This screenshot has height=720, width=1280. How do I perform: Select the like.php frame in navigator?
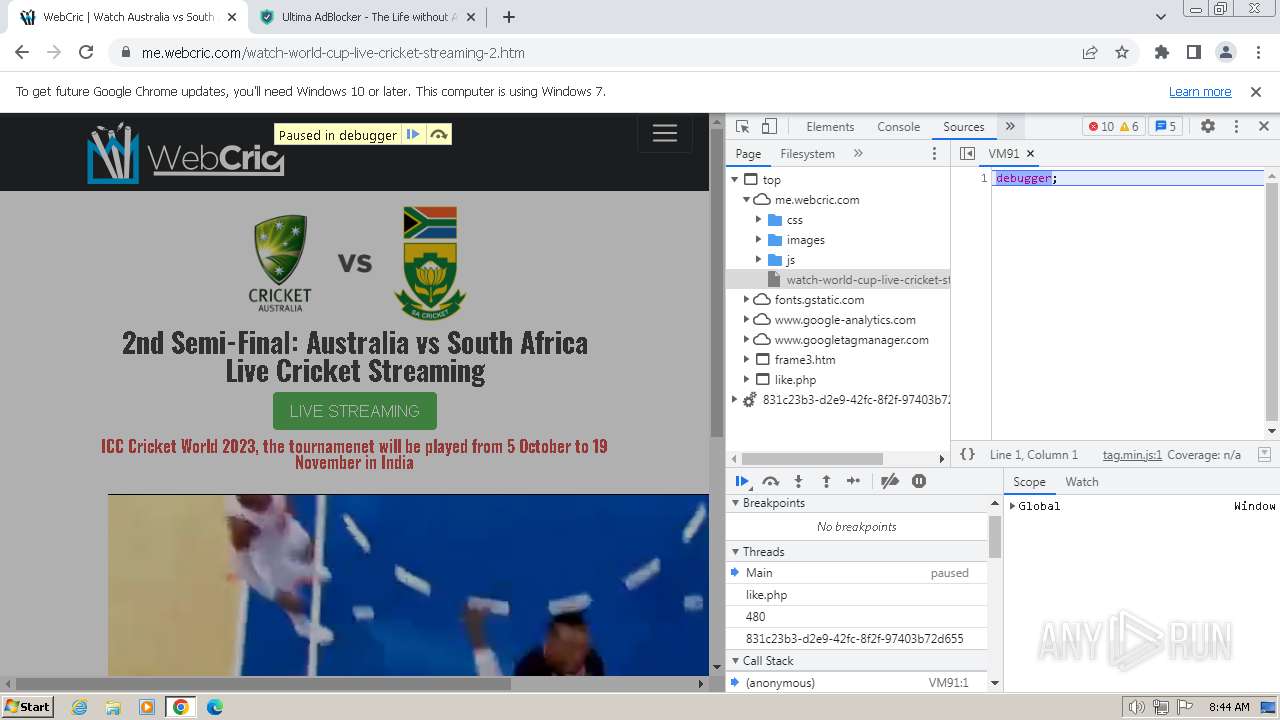(x=838, y=380)
